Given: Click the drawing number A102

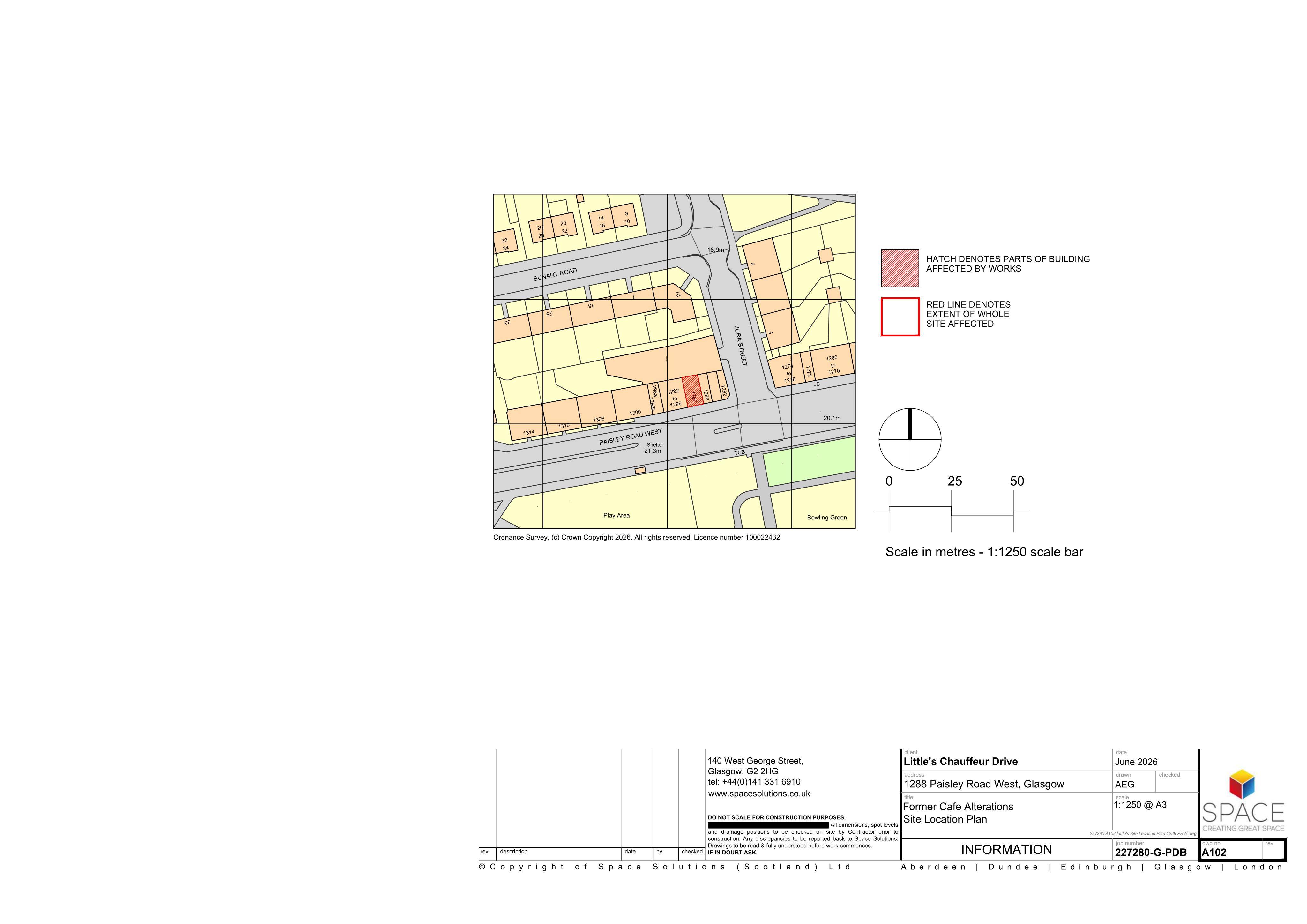Looking at the screenshot, I should pyautogui.click(x=1214, y=852).
